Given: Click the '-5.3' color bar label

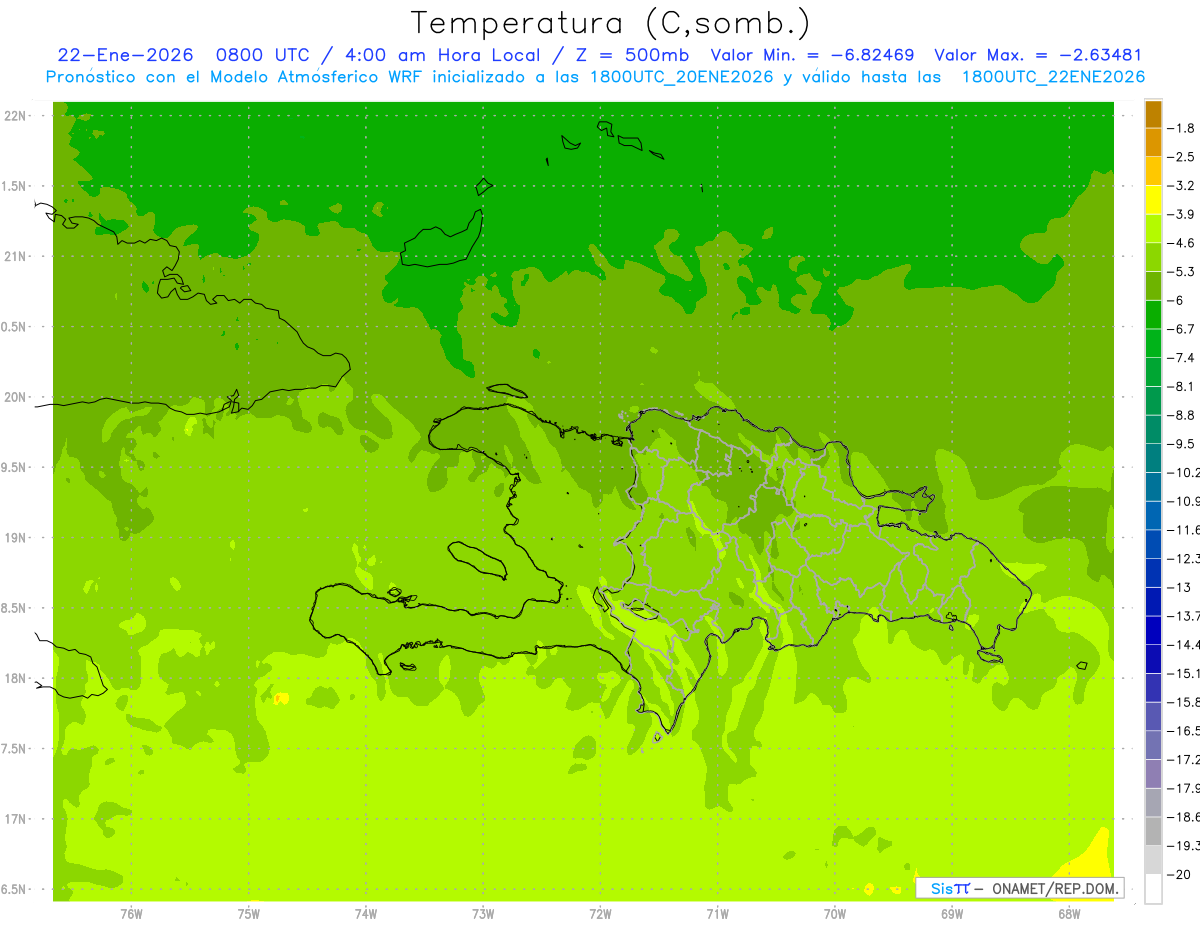Looking at the screenshot, I should click(1182, 272).
